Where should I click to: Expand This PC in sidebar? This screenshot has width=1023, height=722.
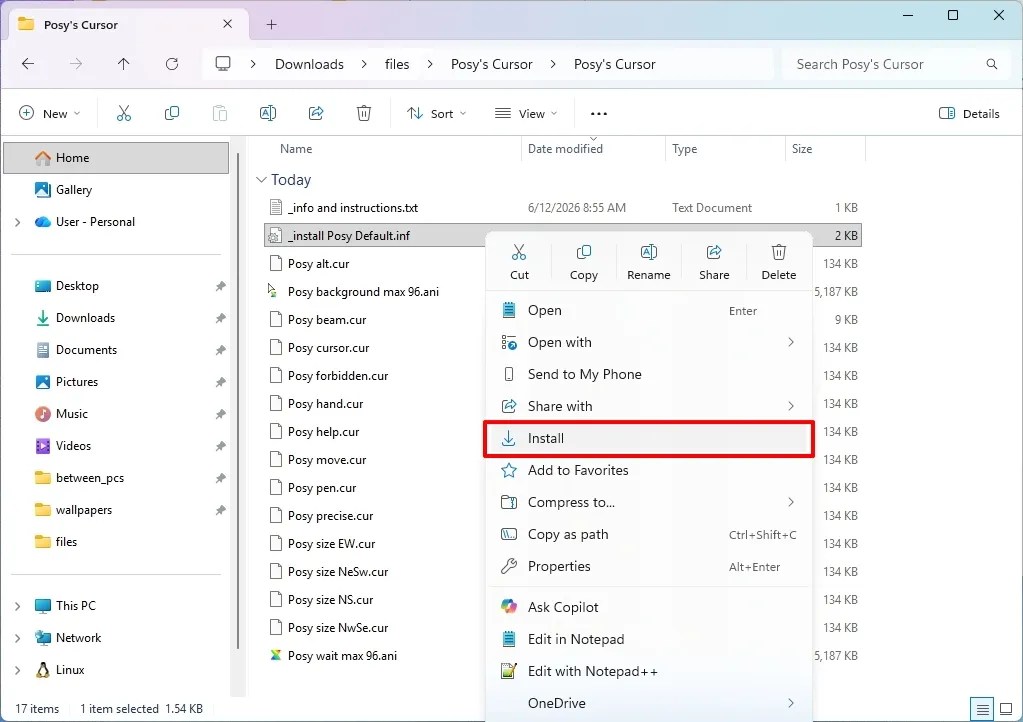click(18, 606)
